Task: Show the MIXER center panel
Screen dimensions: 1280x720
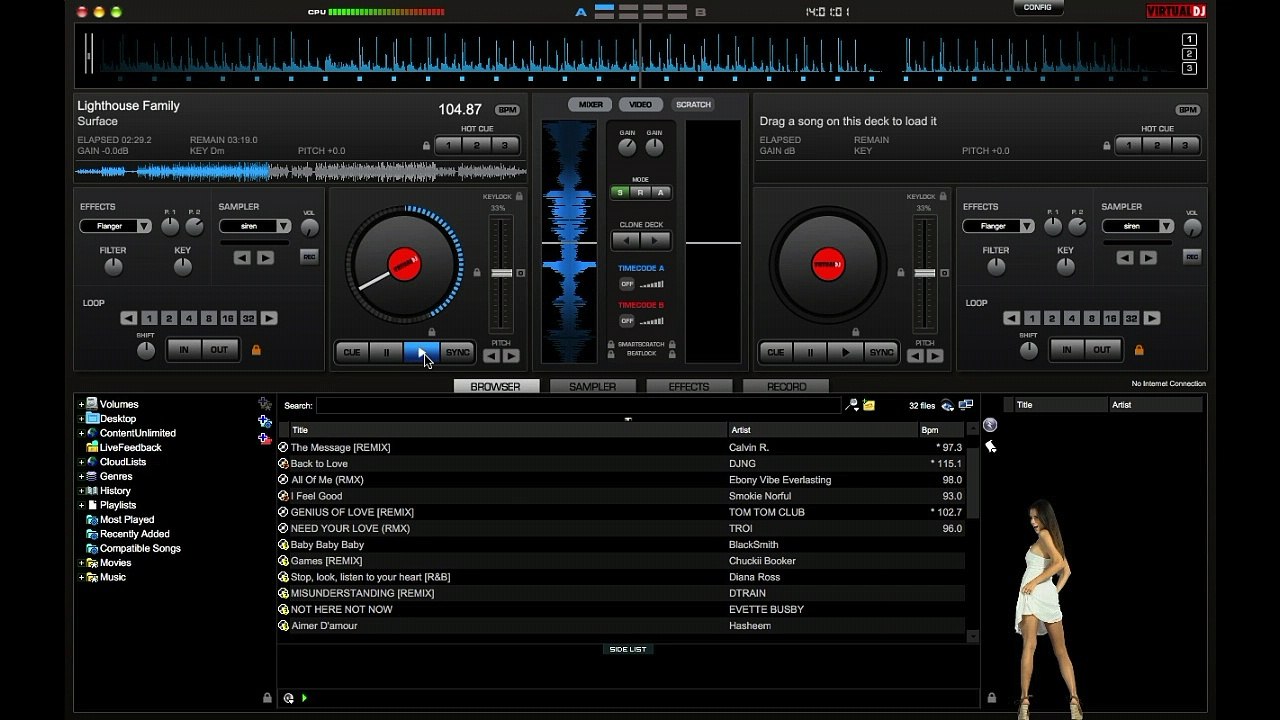Action: tap(591, 104)
